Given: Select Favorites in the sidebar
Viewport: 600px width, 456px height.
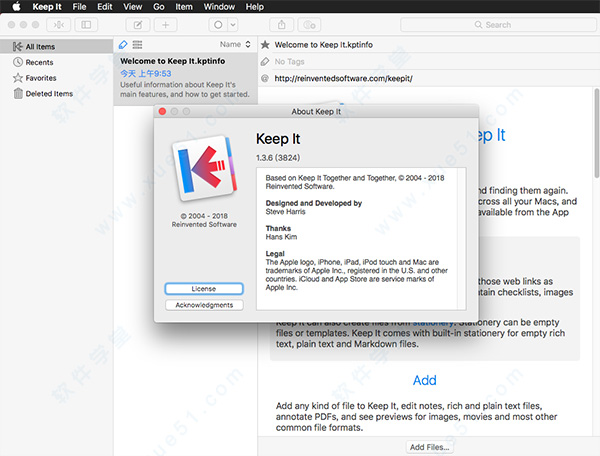Looking at the screenshot, I should (x=57, y=78).
